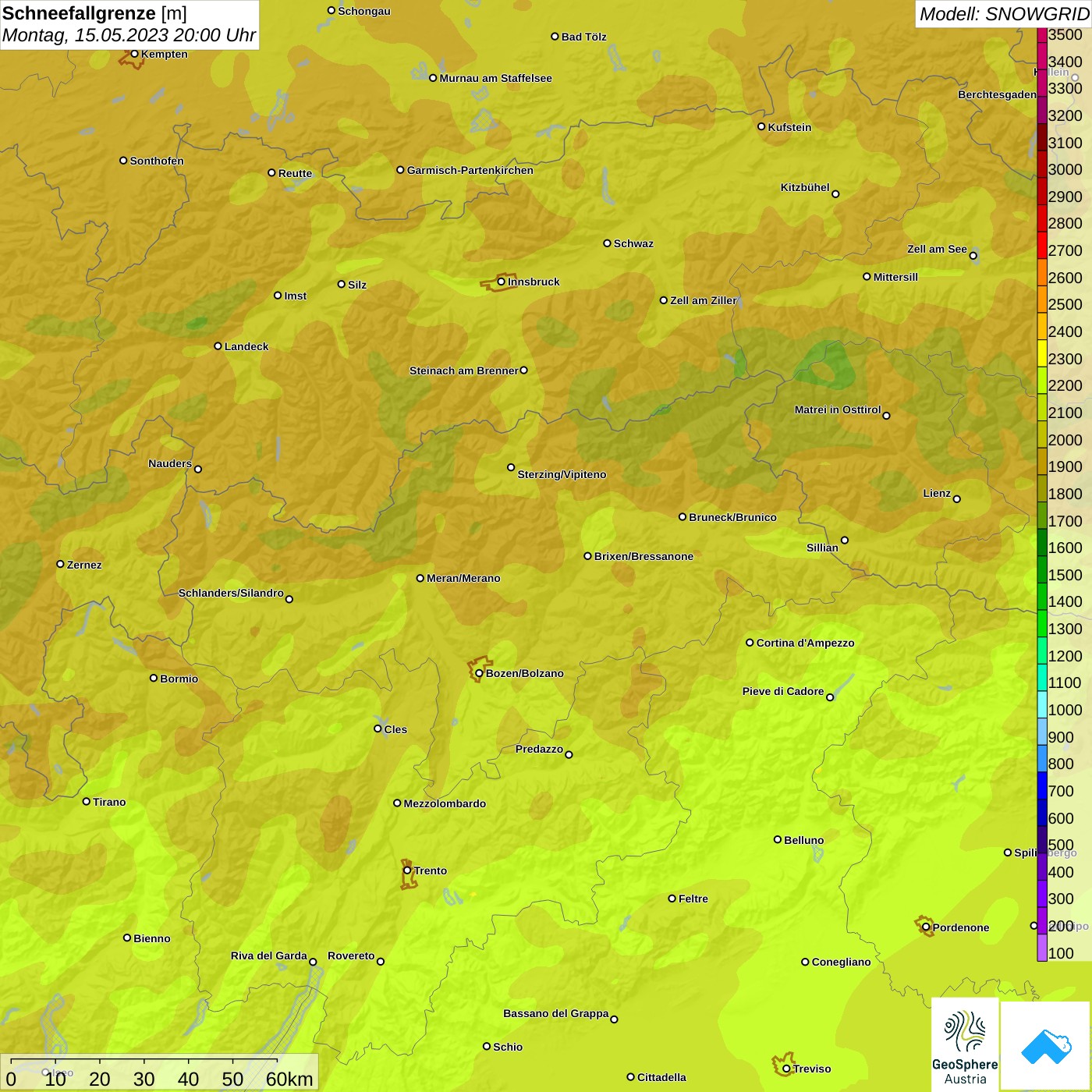Screen dimensions: 1092x1092
Task: Click the Schlanders/Silandro label
Action: 231,593
